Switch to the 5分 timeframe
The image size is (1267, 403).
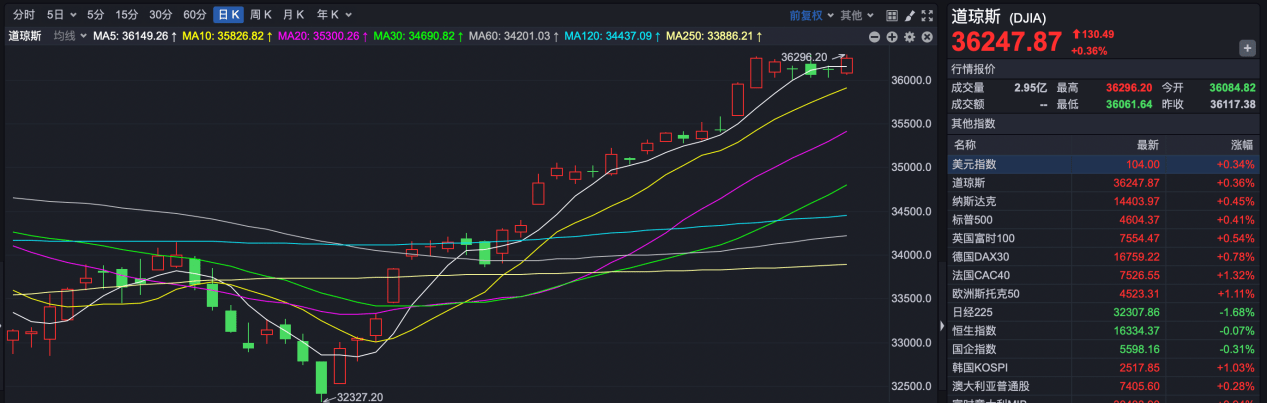pyautogui.click(x=95, y=15)
